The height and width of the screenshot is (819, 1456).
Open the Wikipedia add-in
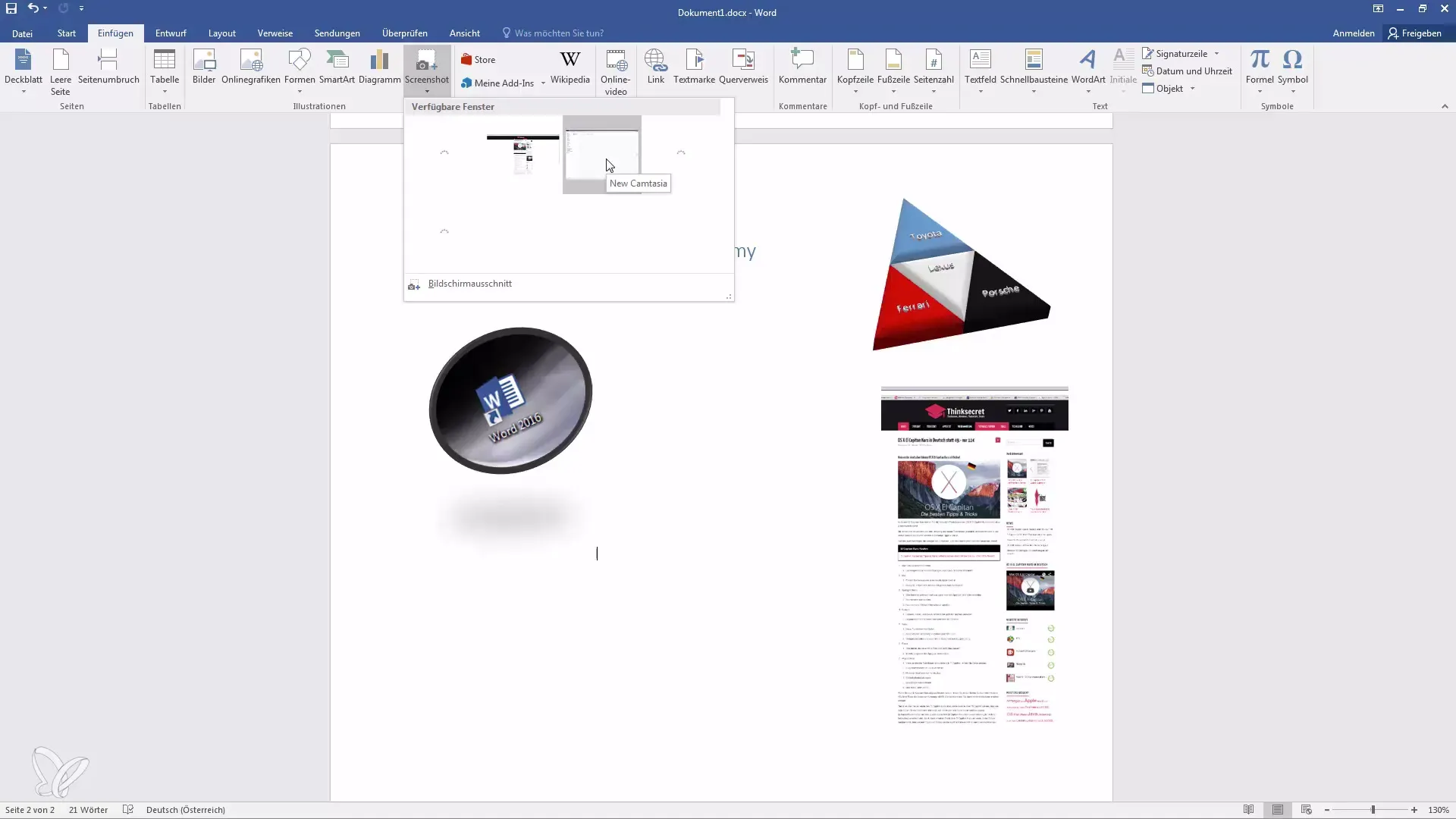click(570, 67)
